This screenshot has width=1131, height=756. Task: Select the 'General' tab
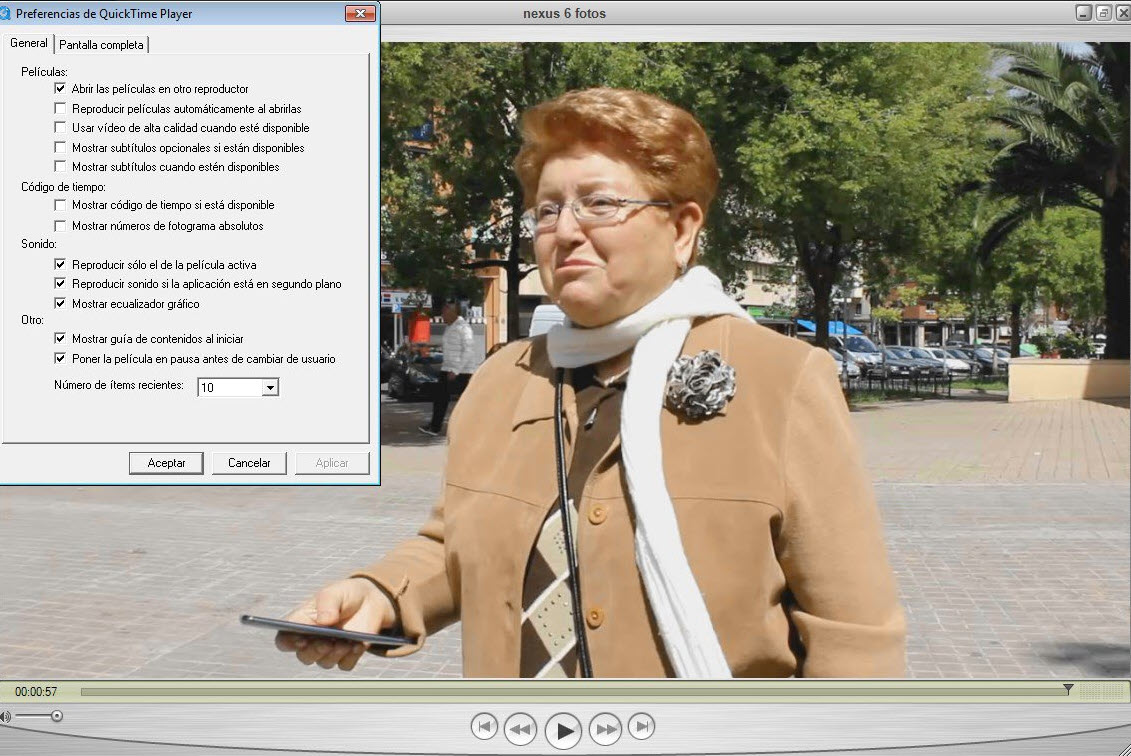28,44
